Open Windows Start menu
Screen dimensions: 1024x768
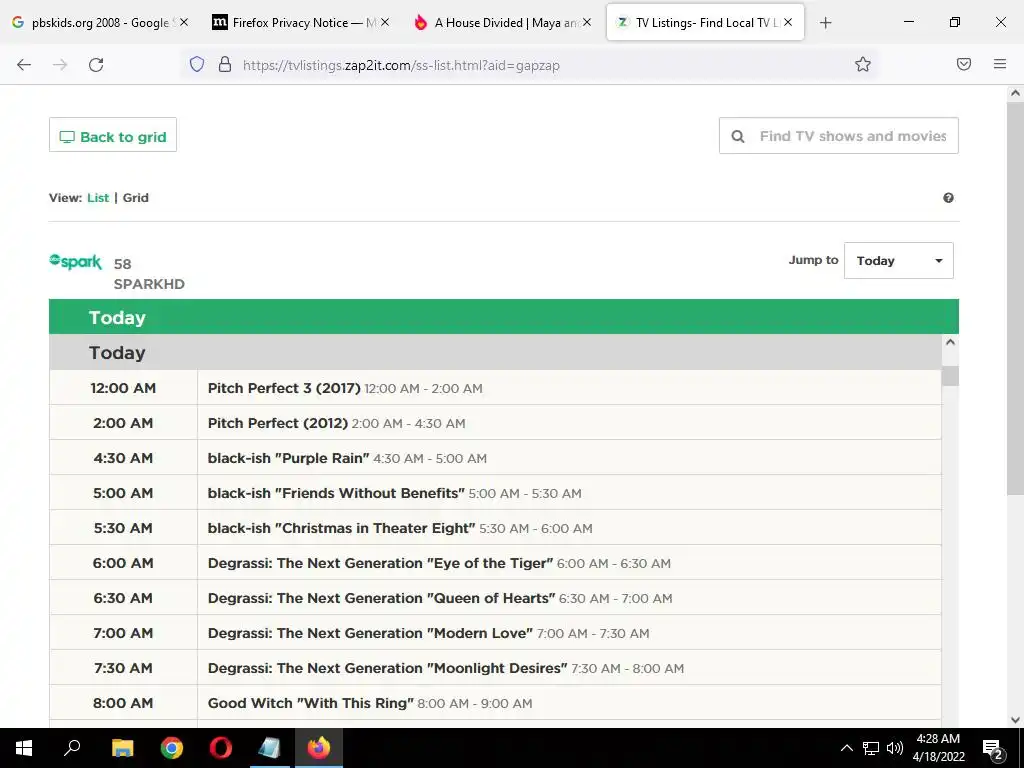pos(24,748)
